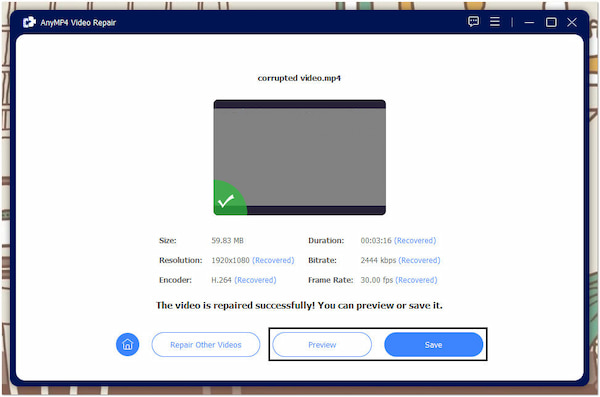Click the repaired video thumbnail

(x=300, y=157)
